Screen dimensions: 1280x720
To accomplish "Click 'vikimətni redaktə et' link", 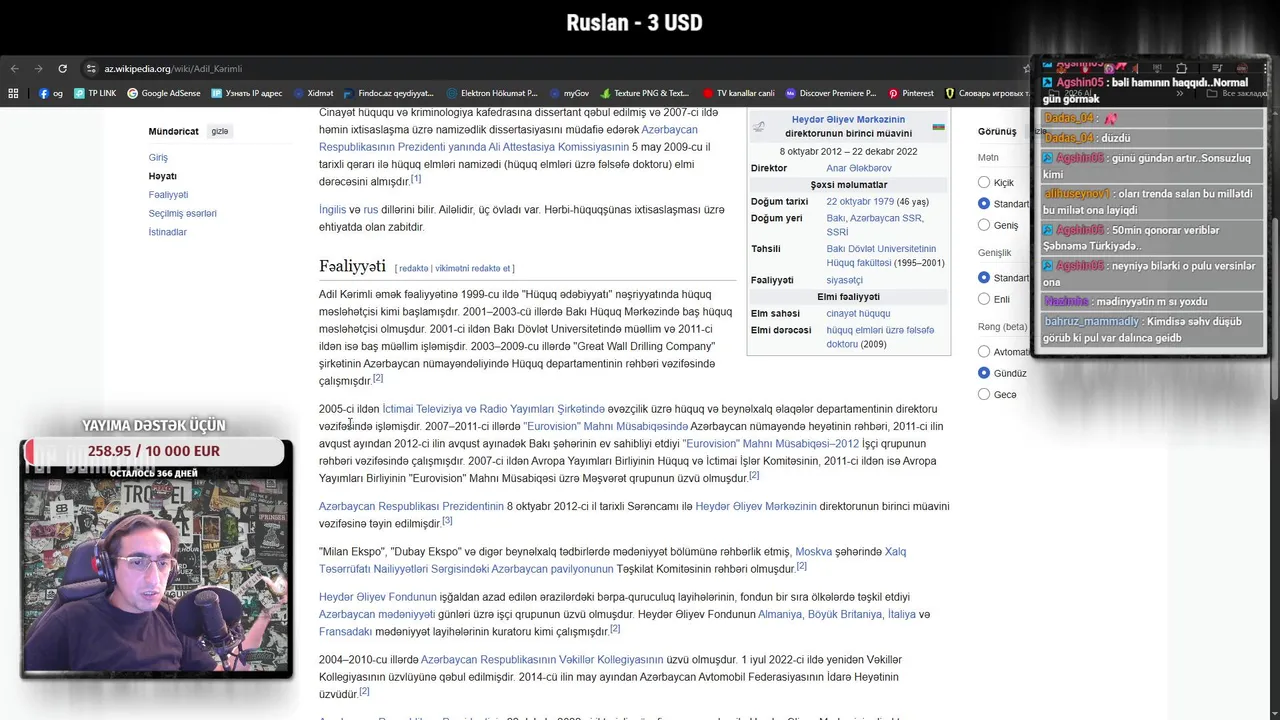I will (x=473, y=268).
